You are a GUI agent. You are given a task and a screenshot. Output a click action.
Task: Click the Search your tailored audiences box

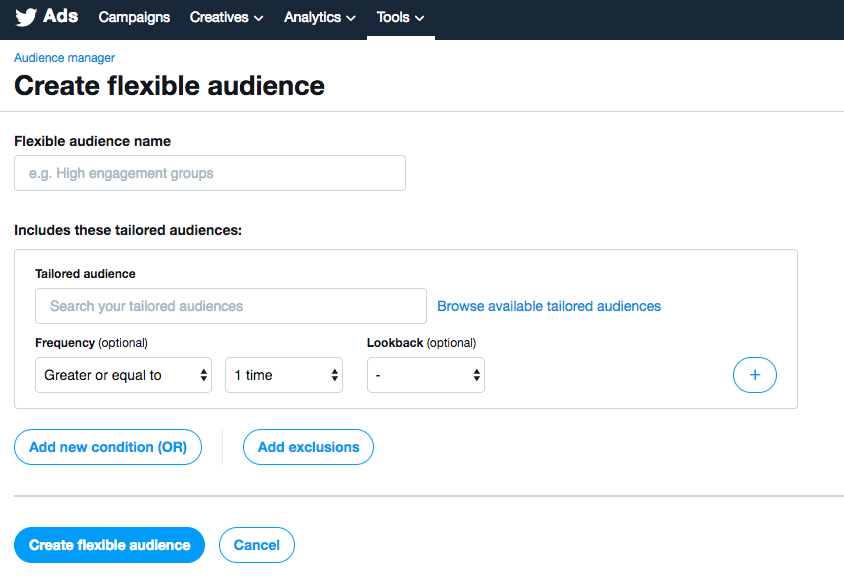[230, 306]
